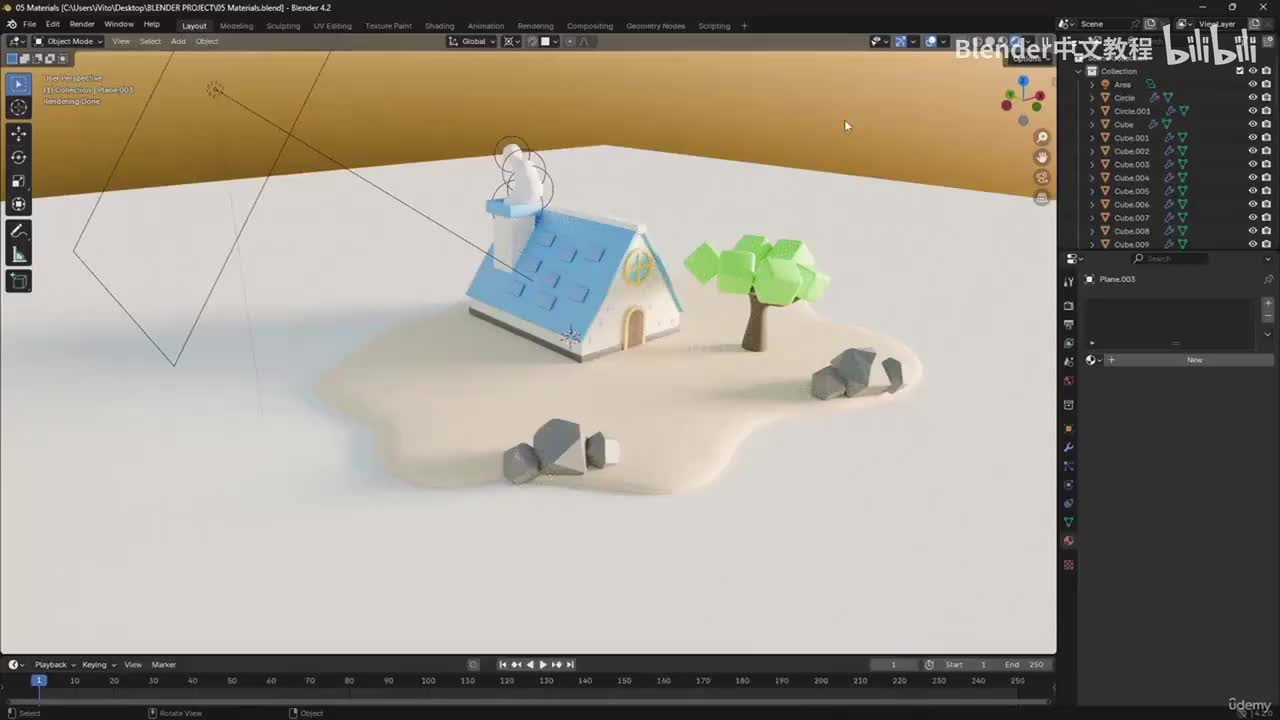Collapse the Collection in outliner
The height and width of the screenshot is (720, 1280).
point(1079,71)
